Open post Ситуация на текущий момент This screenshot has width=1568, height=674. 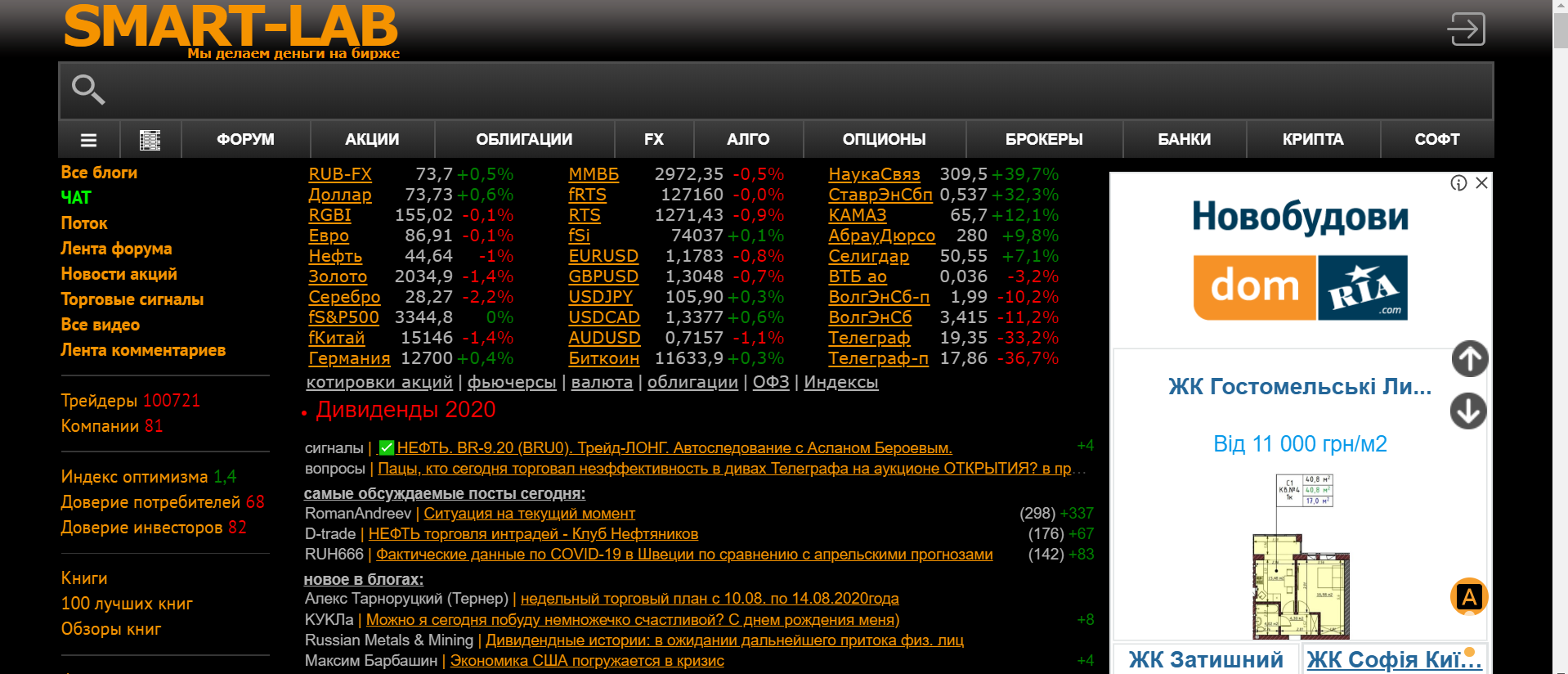click(x=529, y=514)
